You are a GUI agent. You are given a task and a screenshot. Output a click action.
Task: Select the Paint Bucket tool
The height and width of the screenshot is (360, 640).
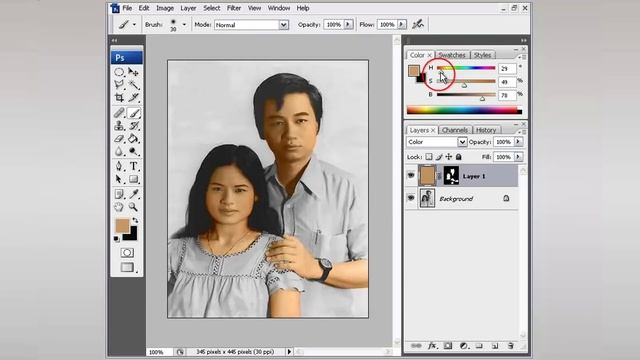133,139
